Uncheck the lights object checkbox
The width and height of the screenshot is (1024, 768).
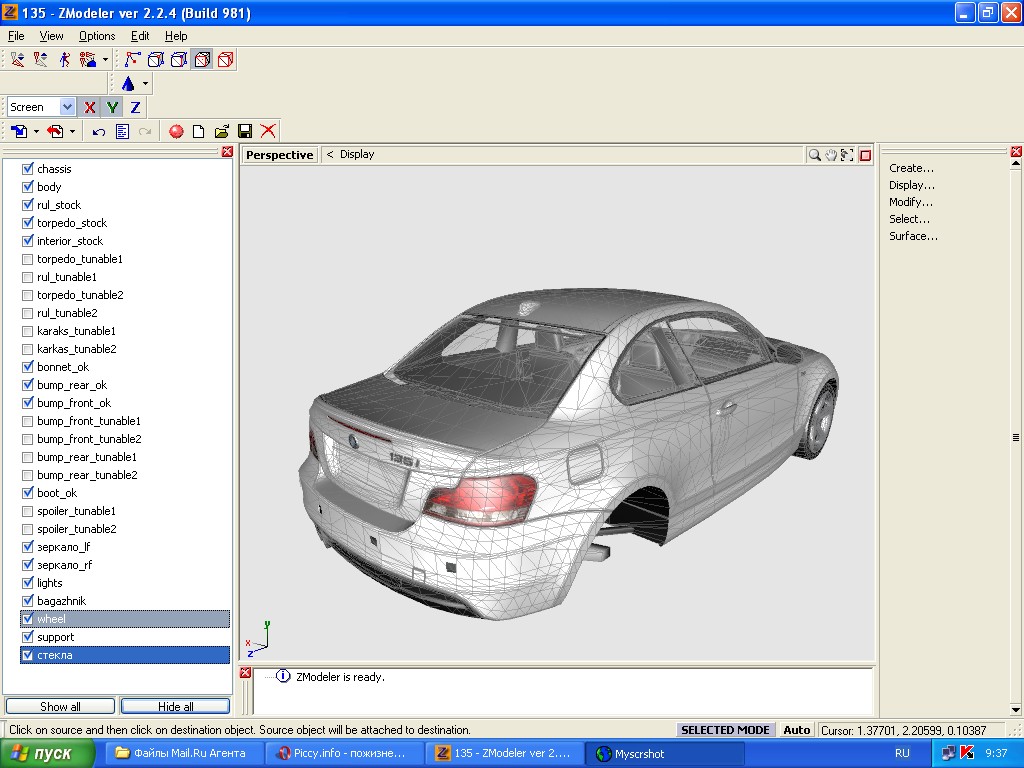click(x=27, y=583)
